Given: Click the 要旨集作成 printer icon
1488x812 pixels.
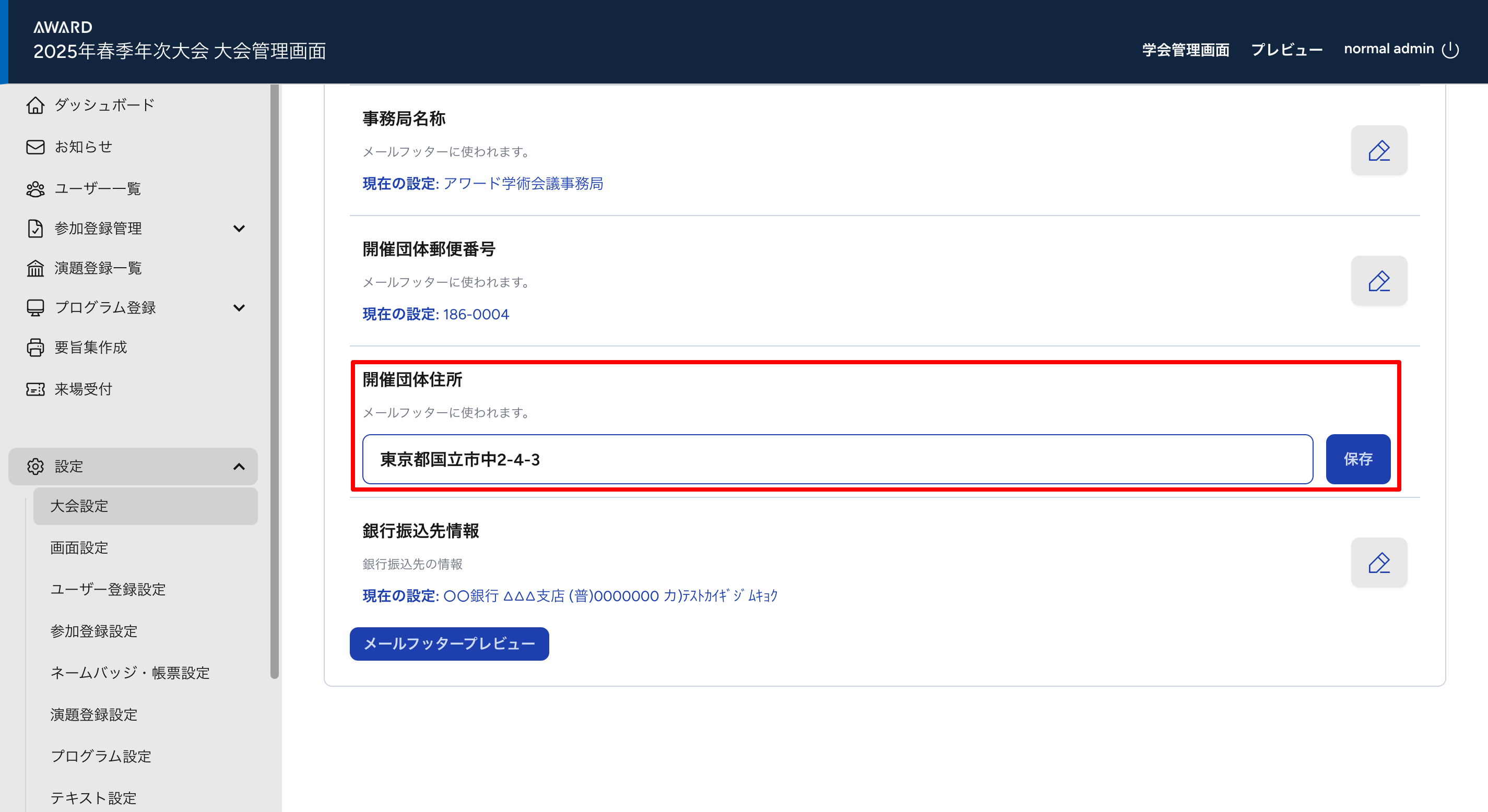Looking at the screenshot, I should (35, 347).
